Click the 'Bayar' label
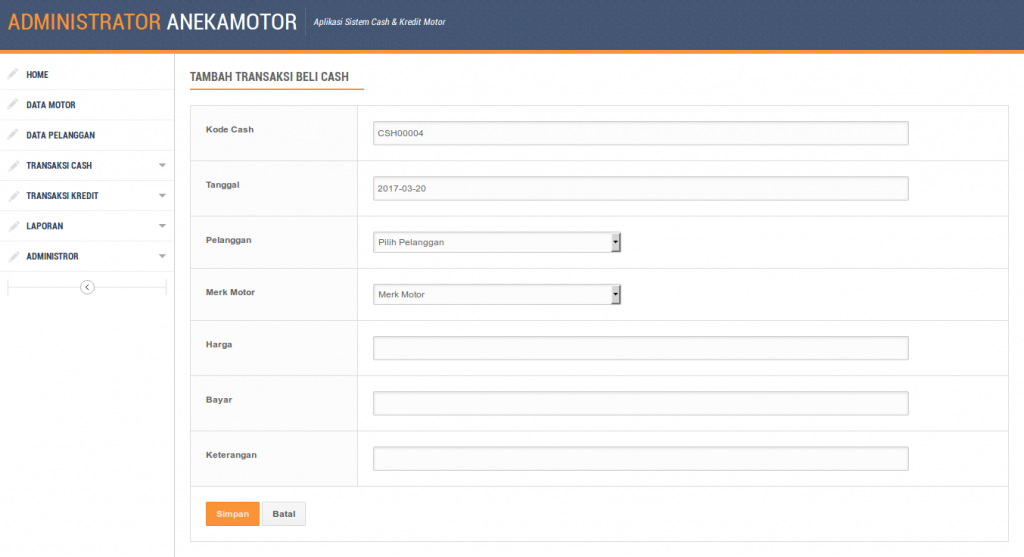 tap(219, 400)
